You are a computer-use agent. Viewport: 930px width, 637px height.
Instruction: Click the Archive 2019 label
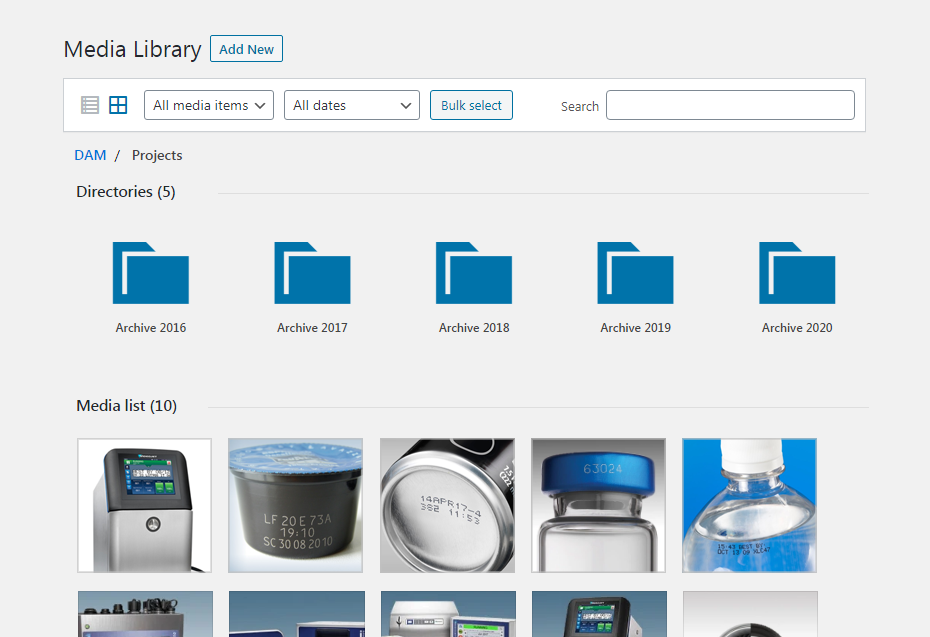[635, 327]
